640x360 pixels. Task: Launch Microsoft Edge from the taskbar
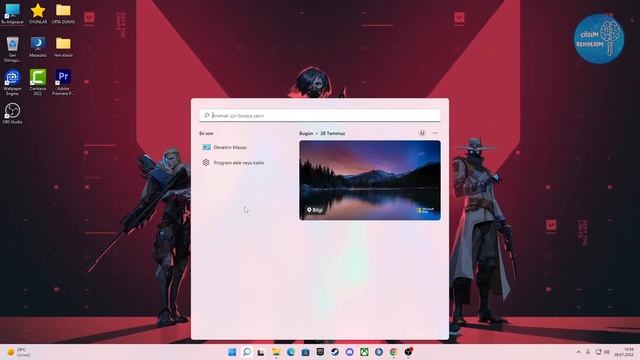(291, 352)
